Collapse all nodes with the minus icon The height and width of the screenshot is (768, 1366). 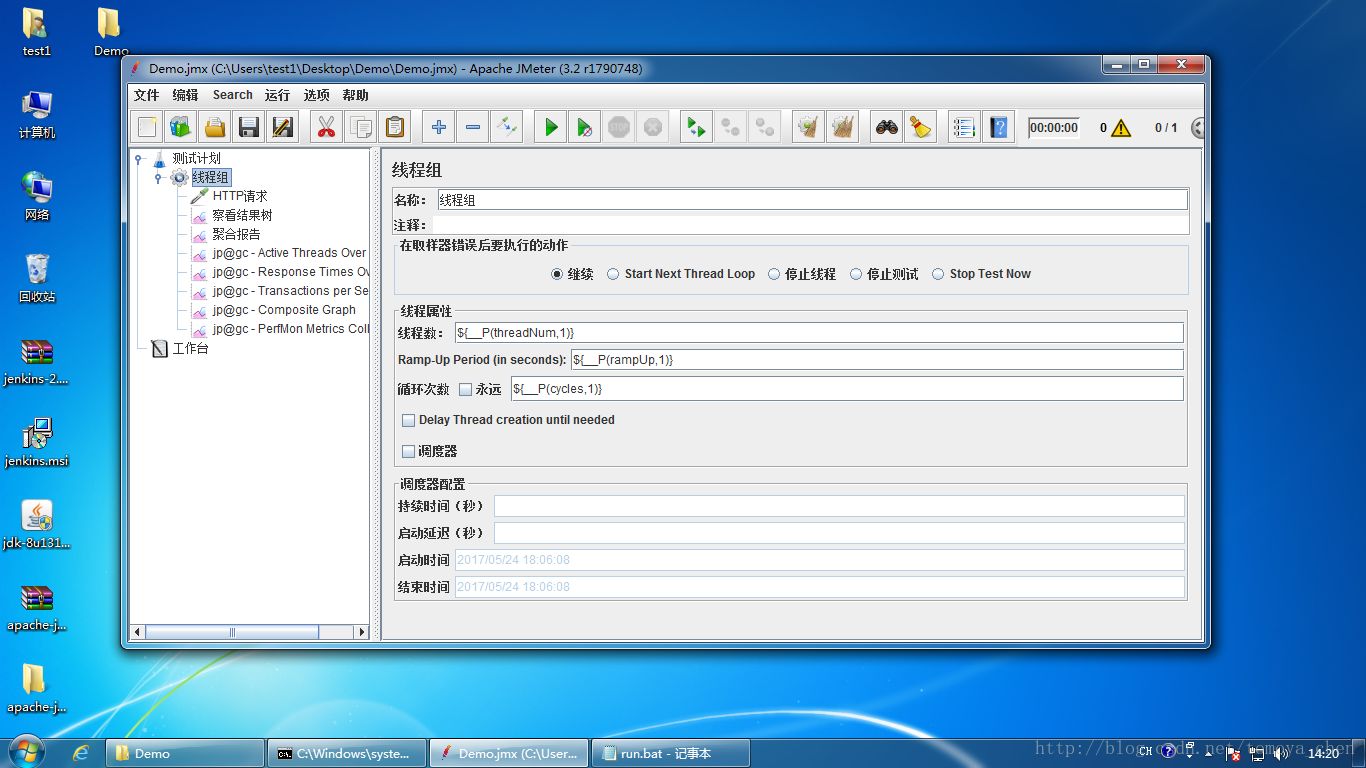coord(473,127)
